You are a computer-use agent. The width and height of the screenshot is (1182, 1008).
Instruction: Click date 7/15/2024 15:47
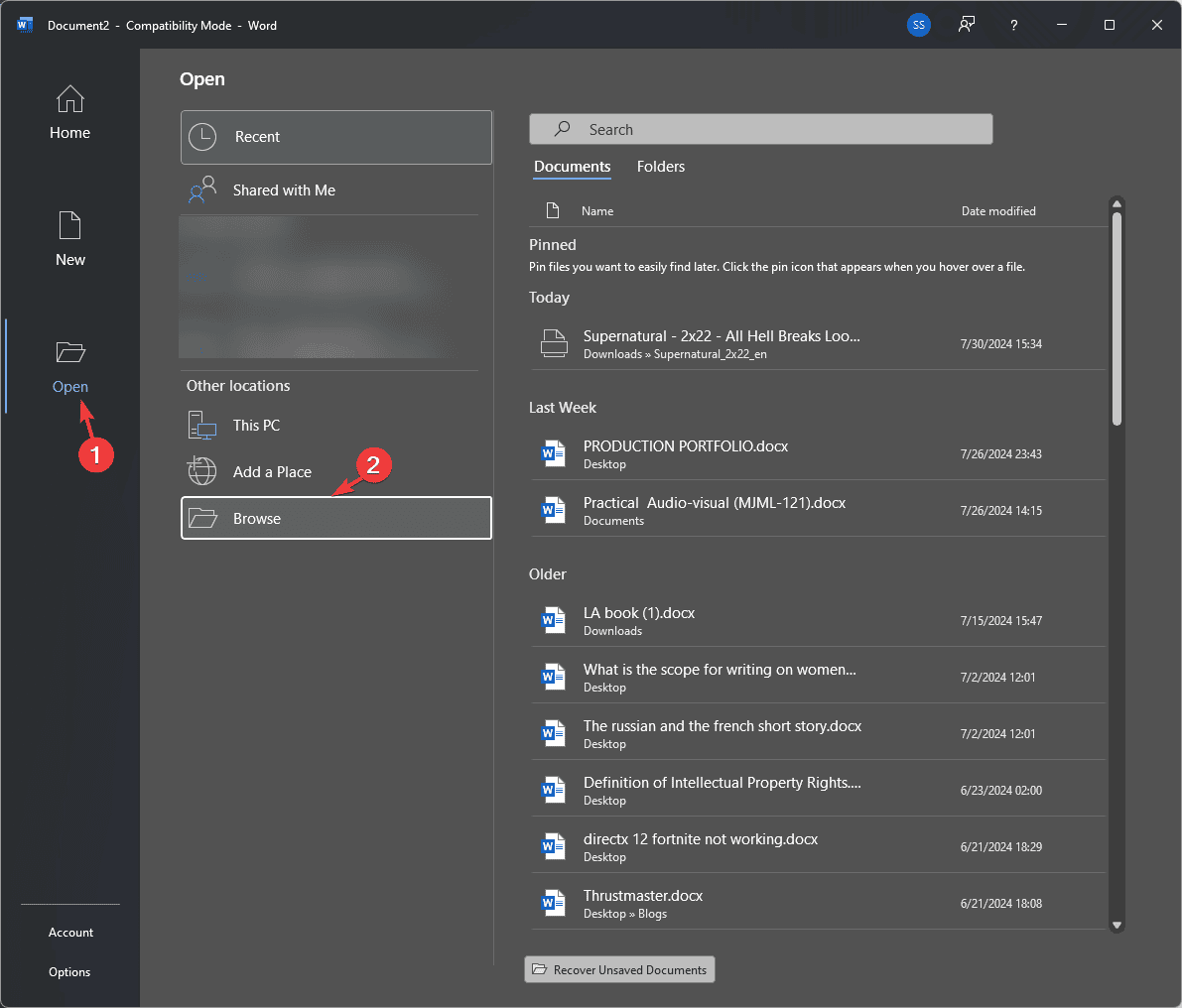point(1001,620)
